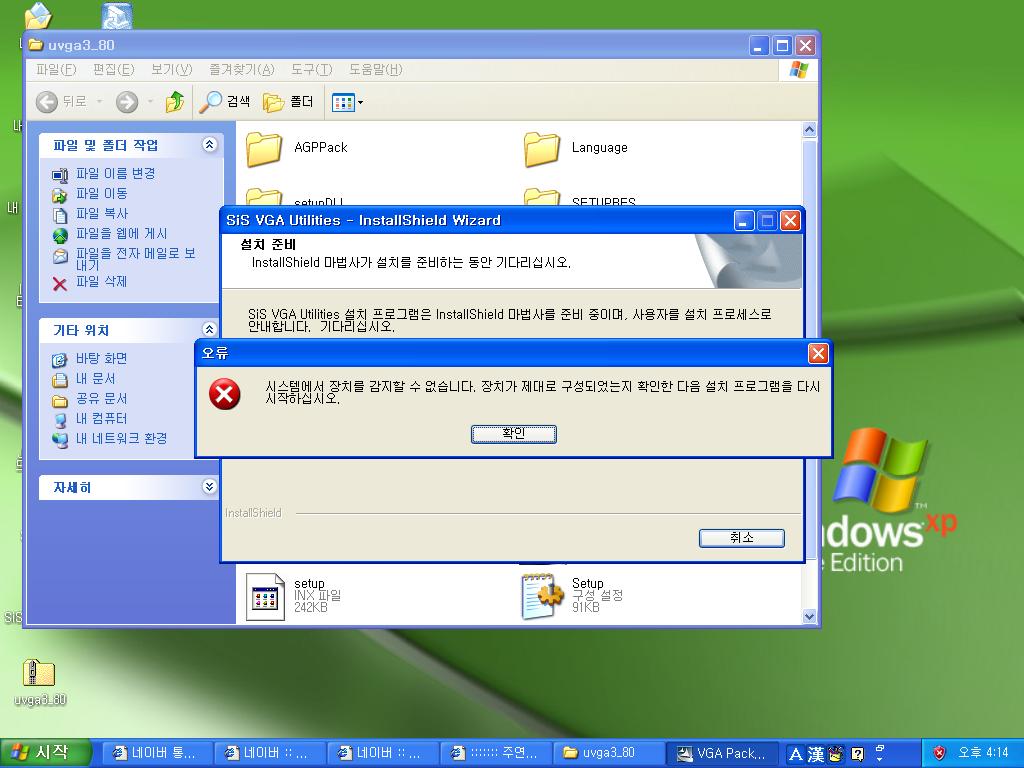Open 내 문서 from the sidebar
This screenshot has height=768, width=1024.
[x=95, y=379]
